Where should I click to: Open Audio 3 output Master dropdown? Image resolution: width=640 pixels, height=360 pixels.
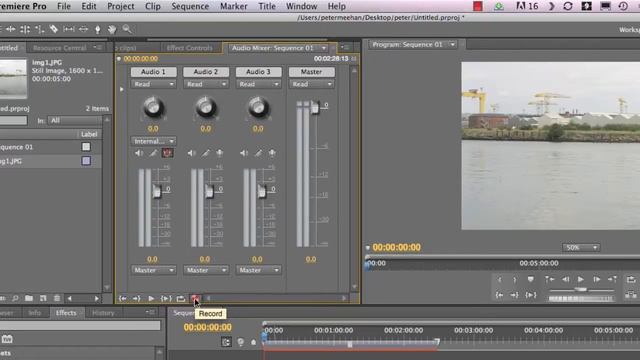point(258,270)
